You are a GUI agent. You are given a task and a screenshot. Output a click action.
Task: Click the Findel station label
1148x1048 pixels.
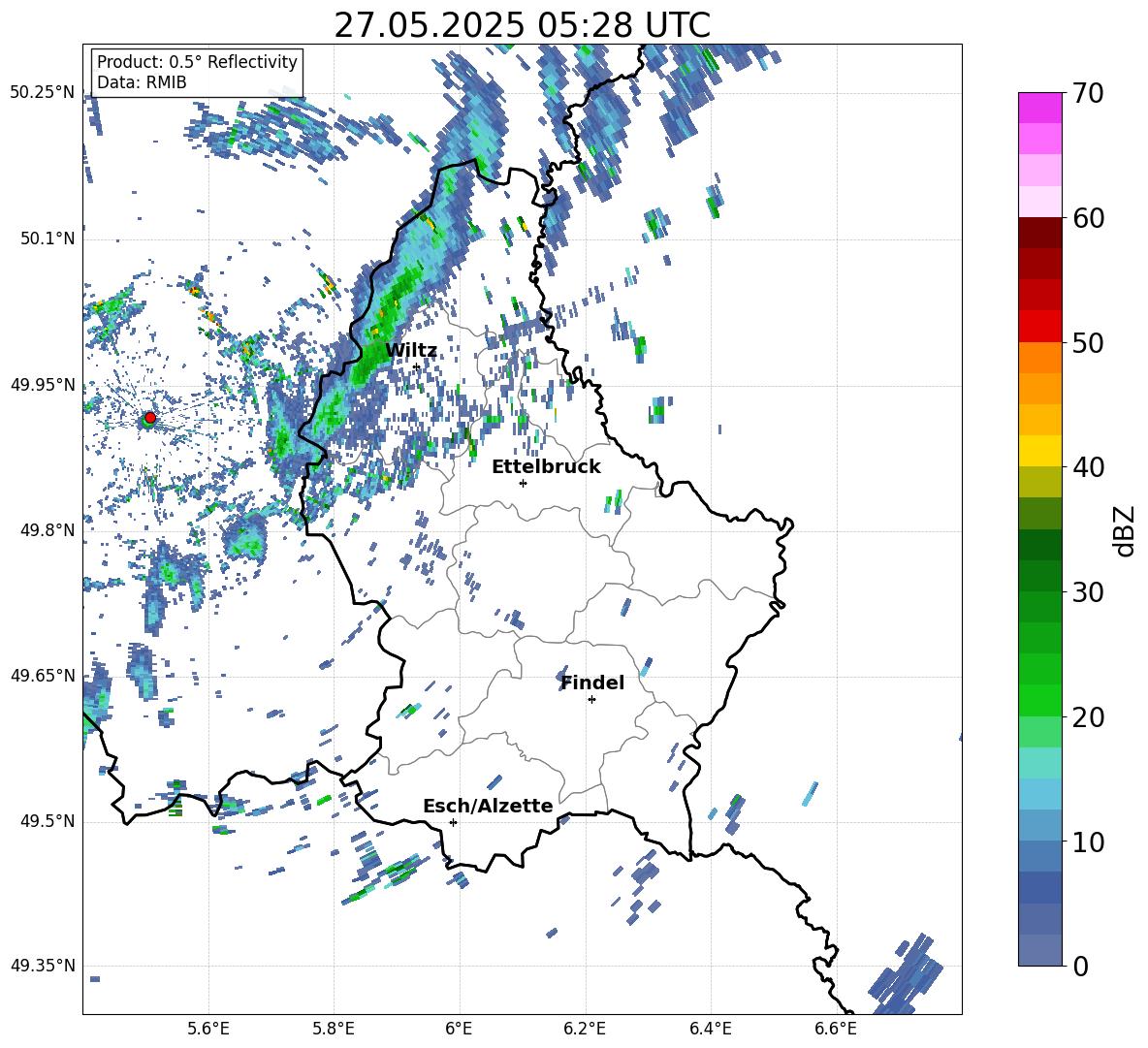click(592, 683)
